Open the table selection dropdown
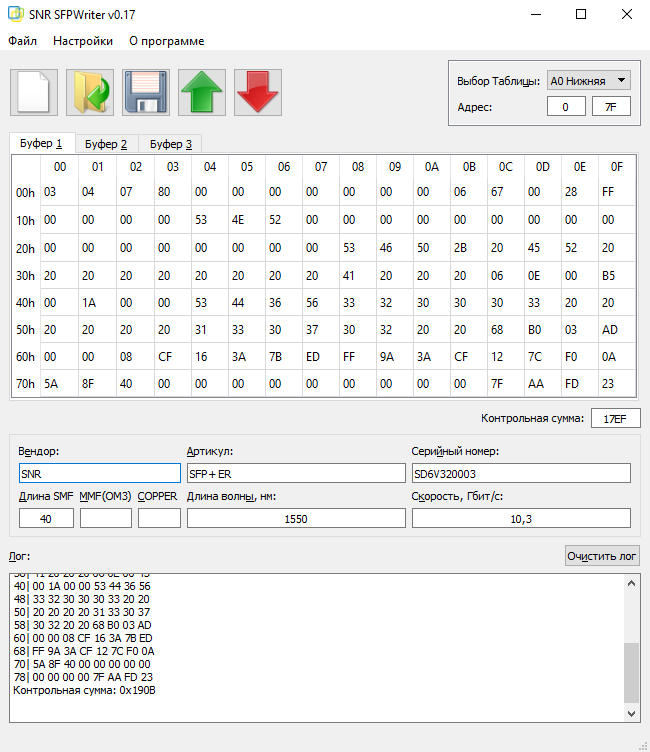The height and width of the screenshot is (752, 650). point(588,81)
